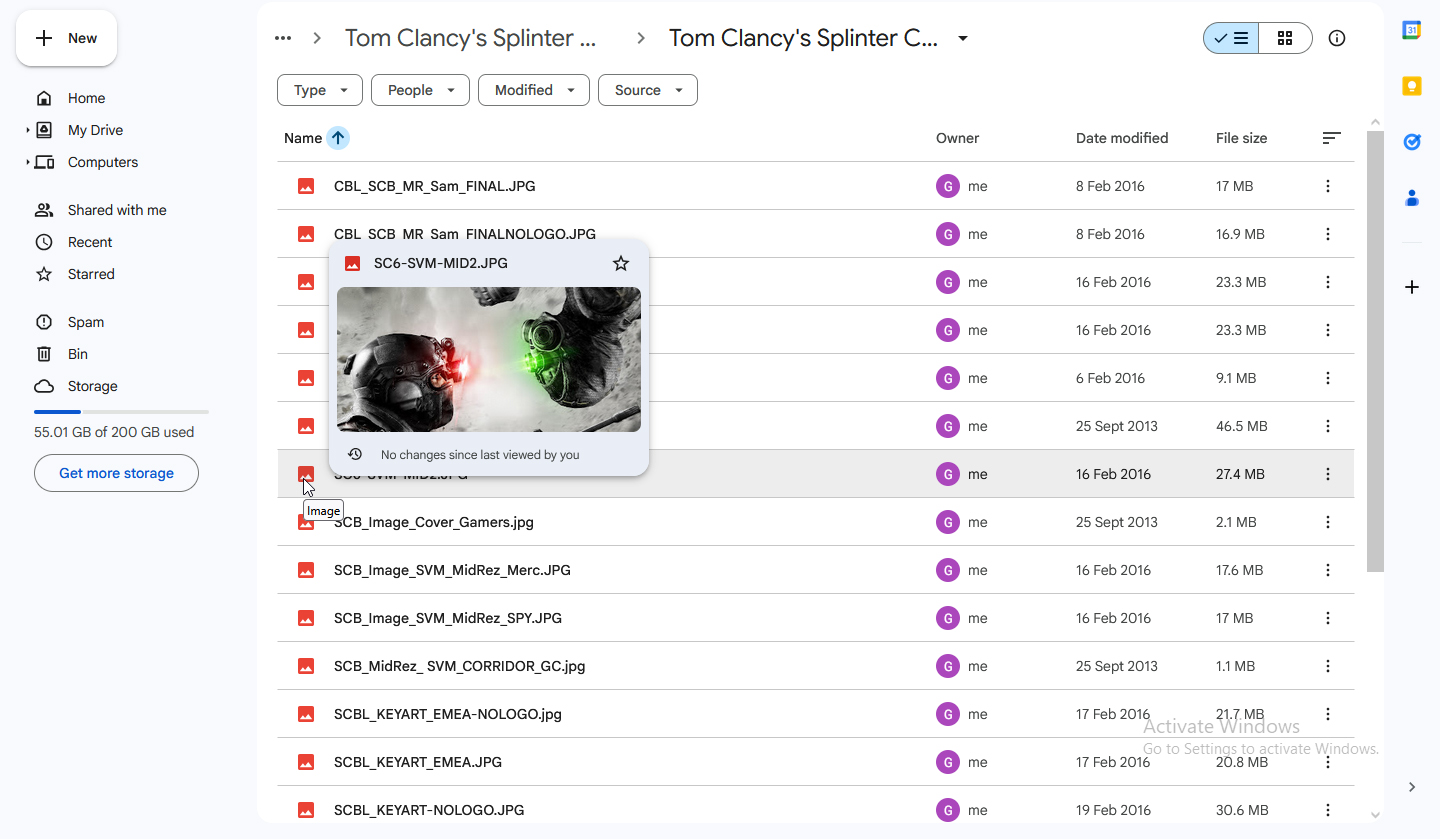Open Google Tasks side panel icon
The height and width of the screenshot is (839, 1440).
point(1412,142)
